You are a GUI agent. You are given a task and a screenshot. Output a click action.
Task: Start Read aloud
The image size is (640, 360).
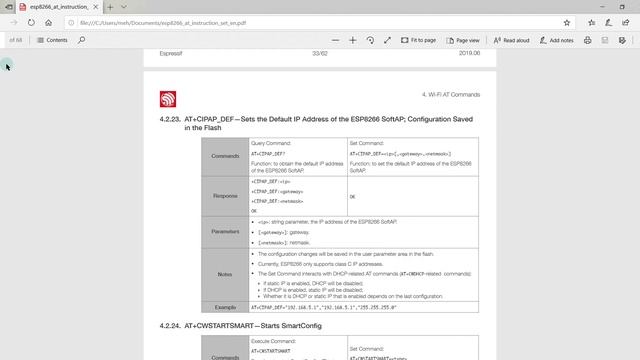(x=511, y=40)
